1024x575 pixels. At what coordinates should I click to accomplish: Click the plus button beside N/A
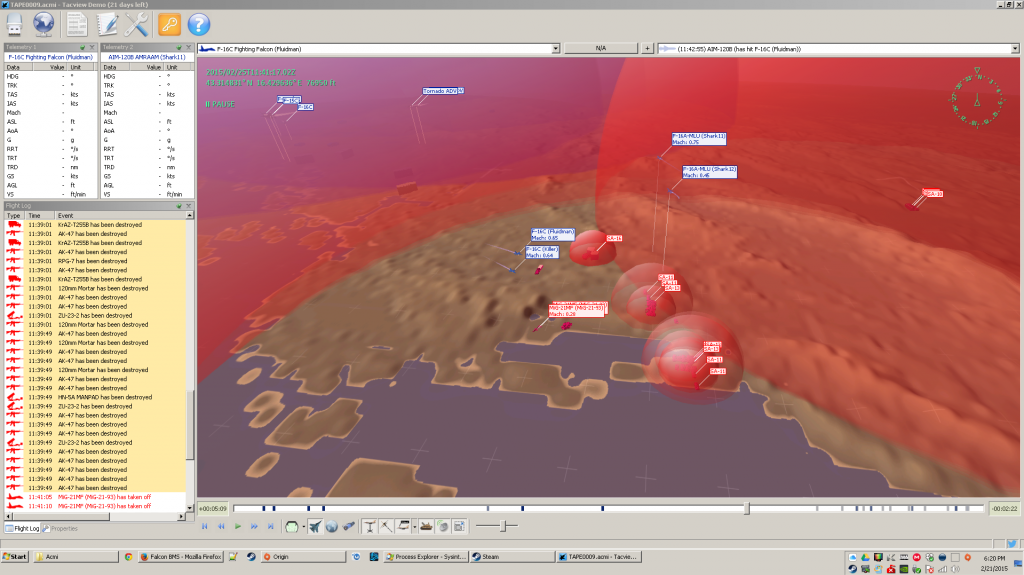coord(647,48)
